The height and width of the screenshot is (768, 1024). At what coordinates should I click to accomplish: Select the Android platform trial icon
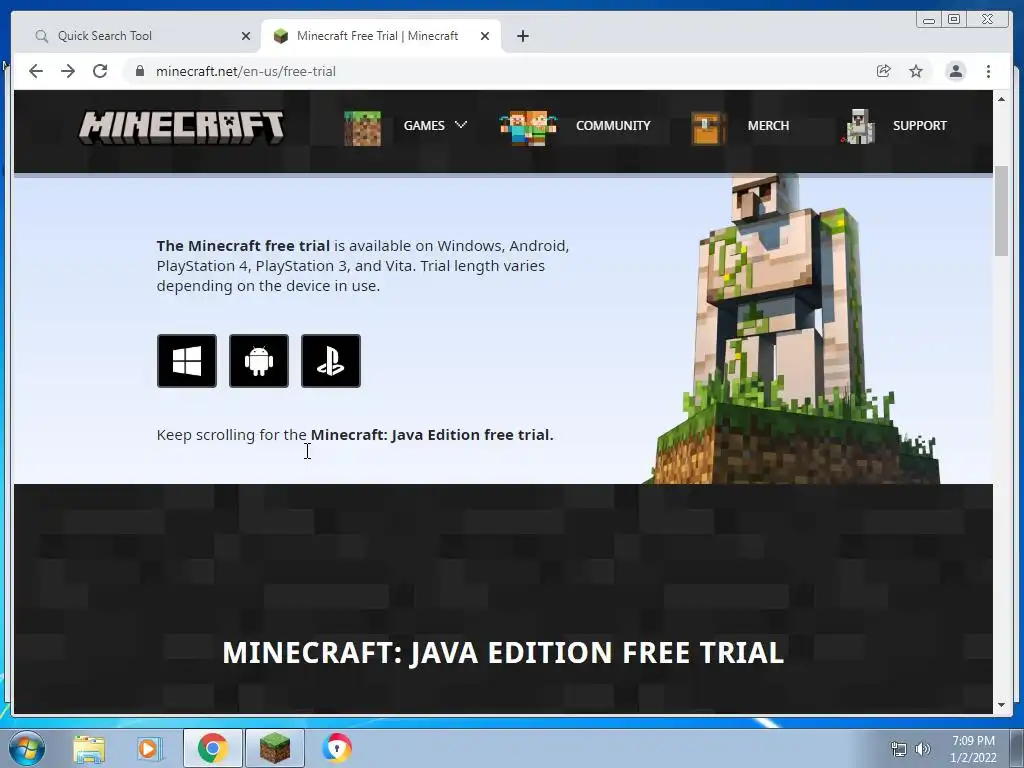(x=259, y=361)
